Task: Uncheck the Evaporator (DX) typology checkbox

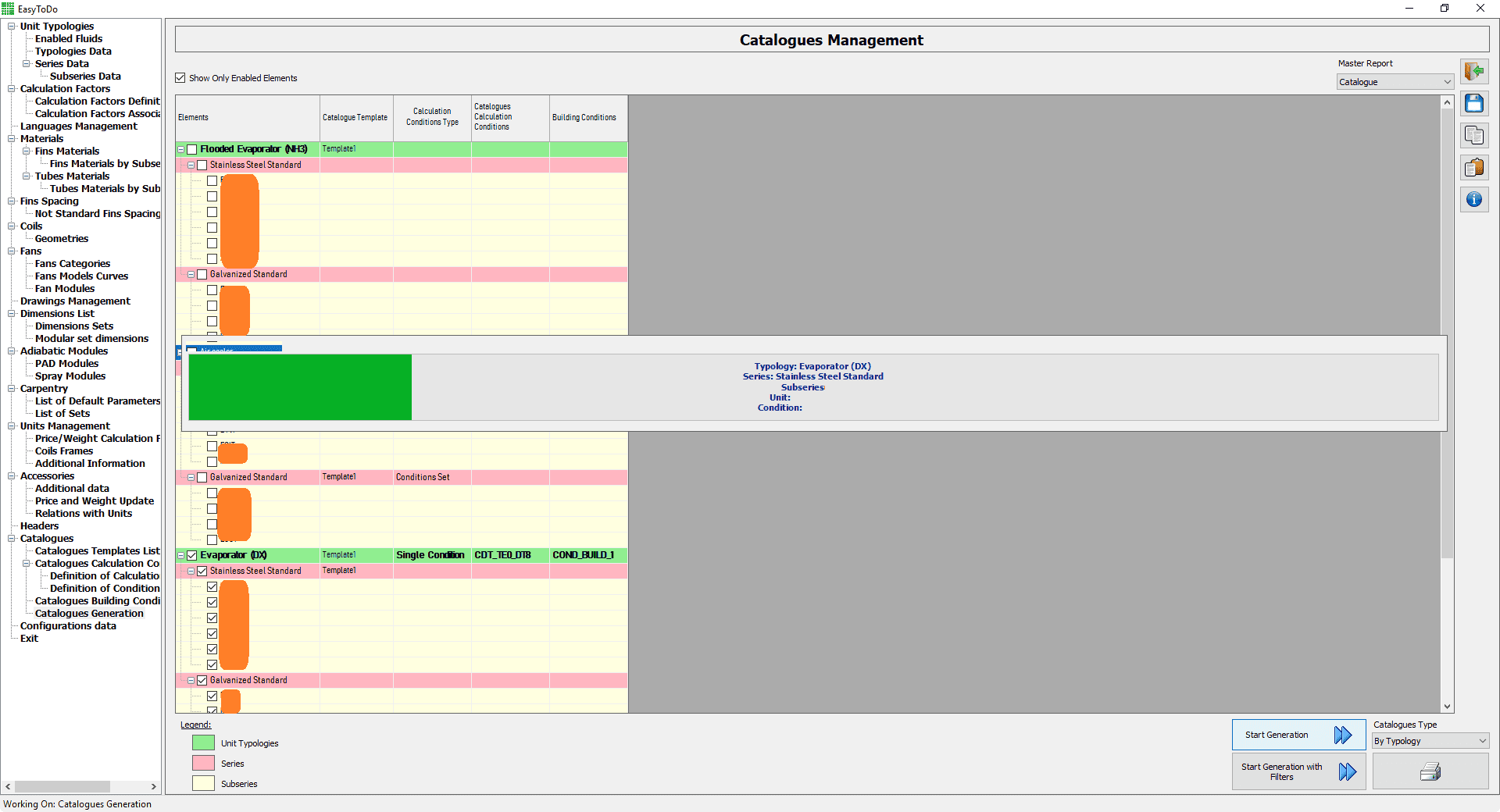Action: 192,555
